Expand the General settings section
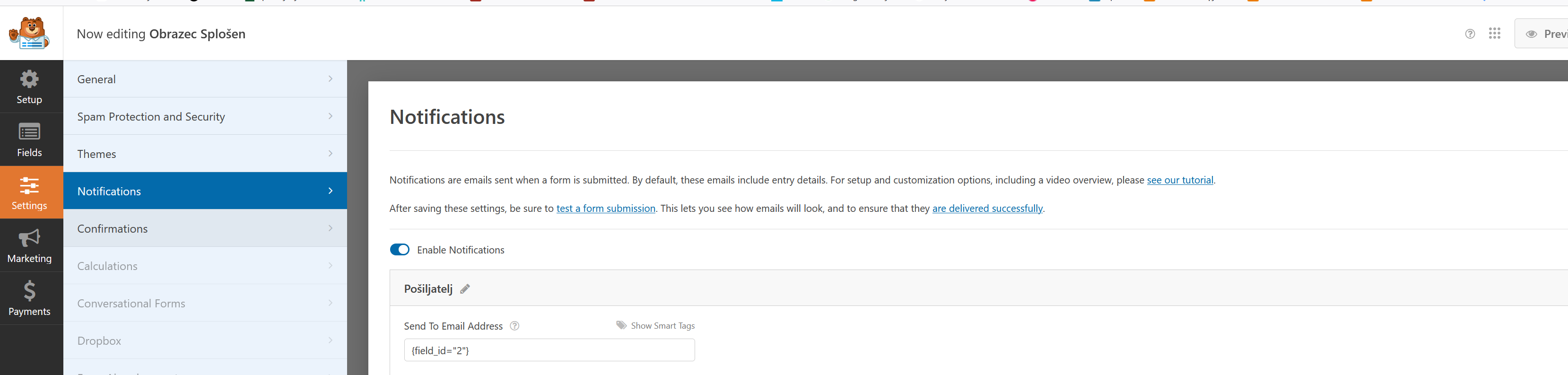 205,79
